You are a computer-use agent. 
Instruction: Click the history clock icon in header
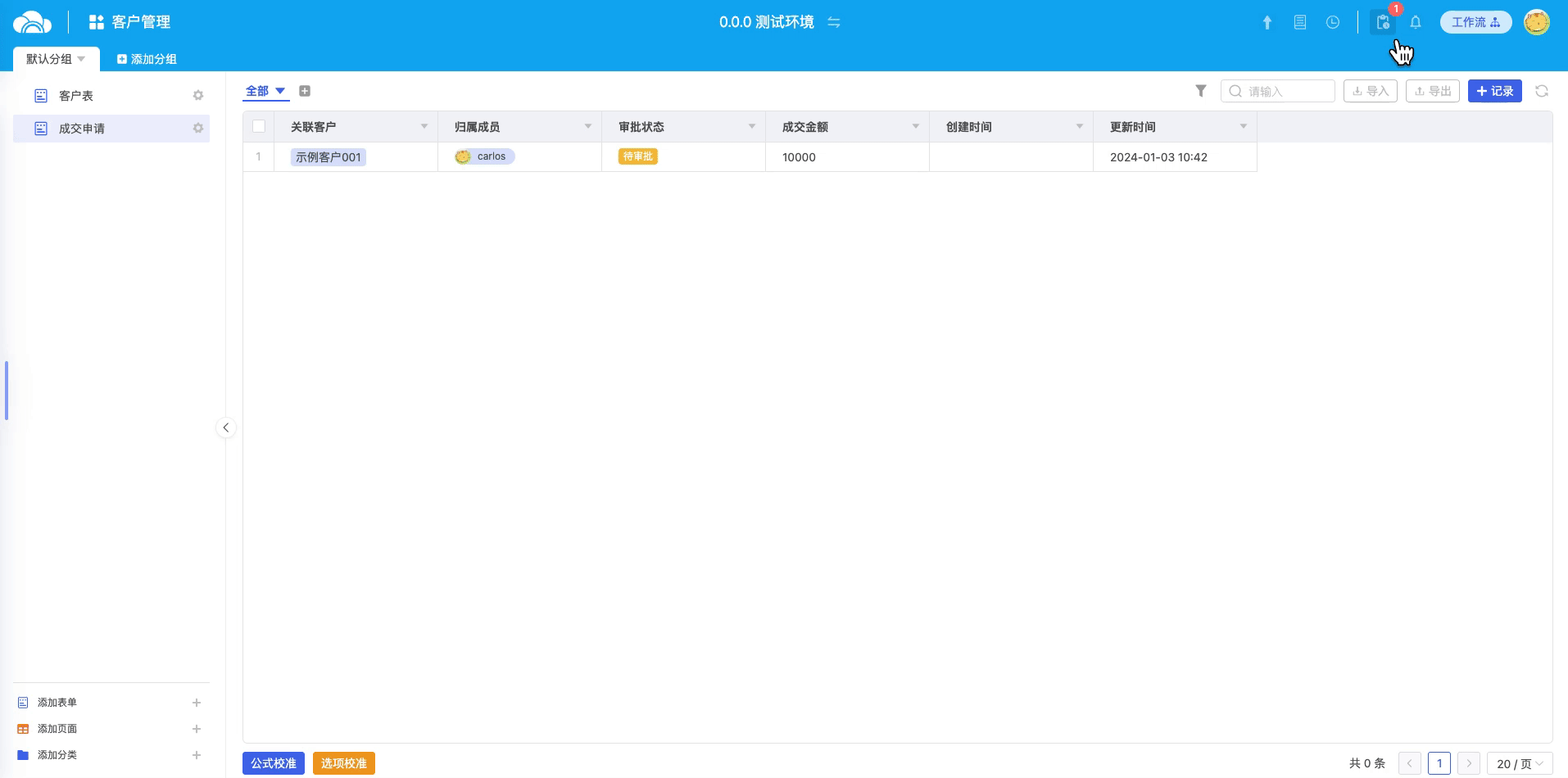click(x=1333, y=23)
